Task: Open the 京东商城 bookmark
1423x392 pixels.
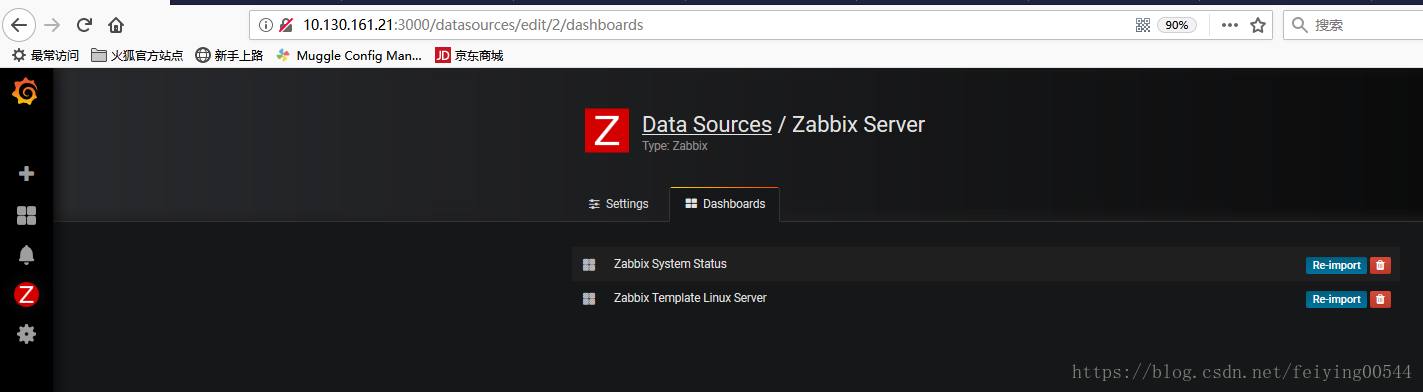Action: [469, 56]
